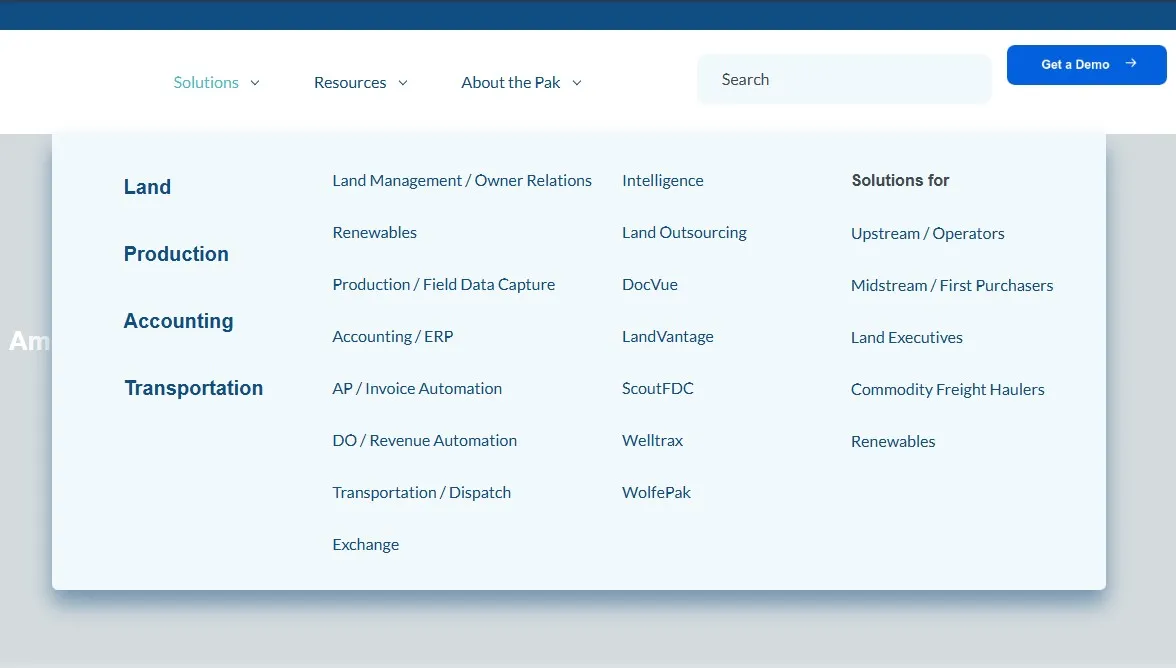
Task: Click the arrow icon on Get a Demo
Action: (1129, 63)
